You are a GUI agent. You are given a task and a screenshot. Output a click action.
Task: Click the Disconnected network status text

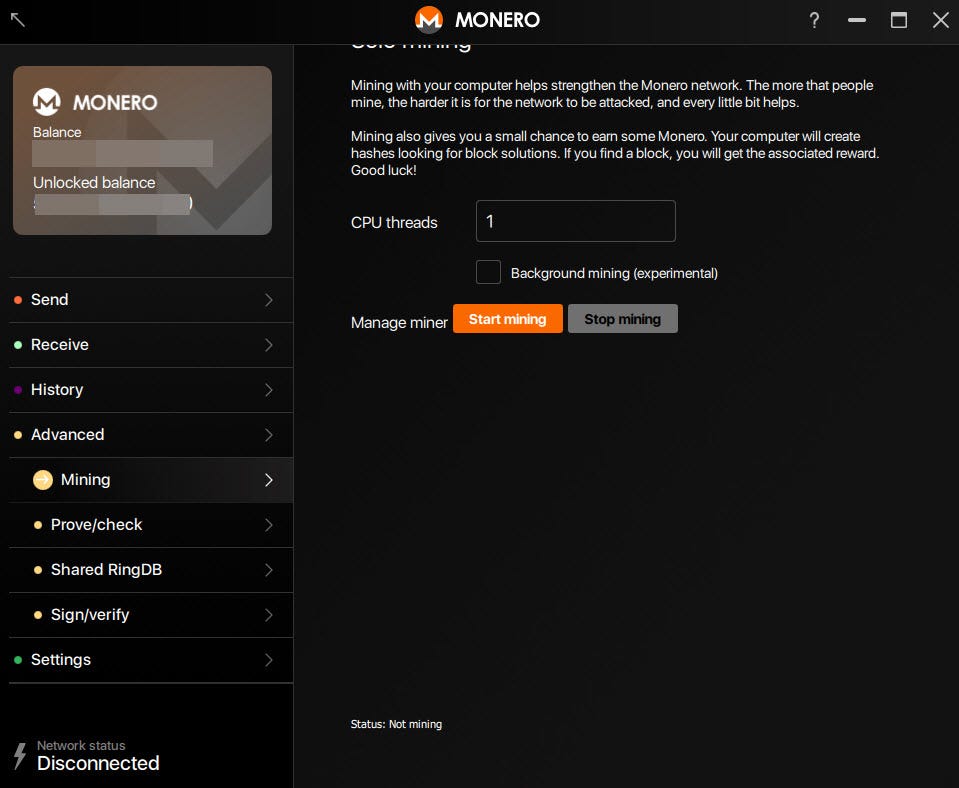pyautogui.click(x=98, y=763)
